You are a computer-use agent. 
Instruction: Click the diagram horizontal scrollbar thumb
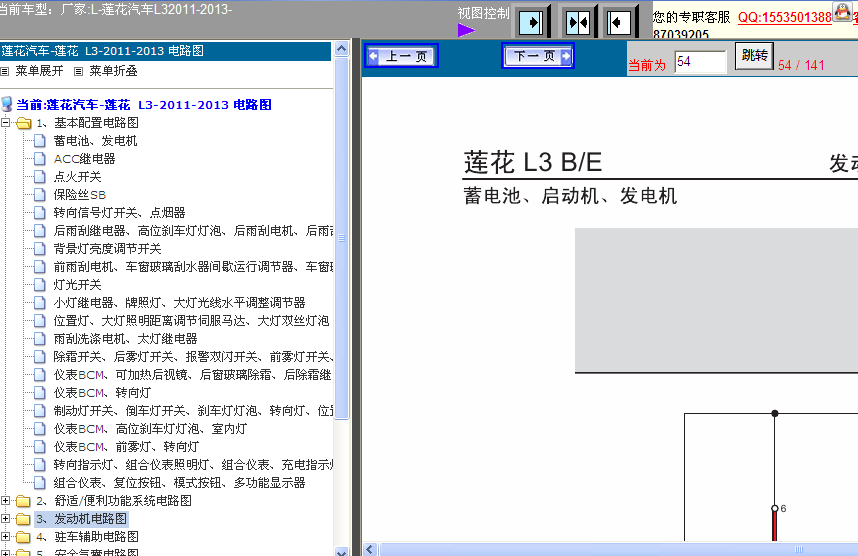(x=618, y=549)
